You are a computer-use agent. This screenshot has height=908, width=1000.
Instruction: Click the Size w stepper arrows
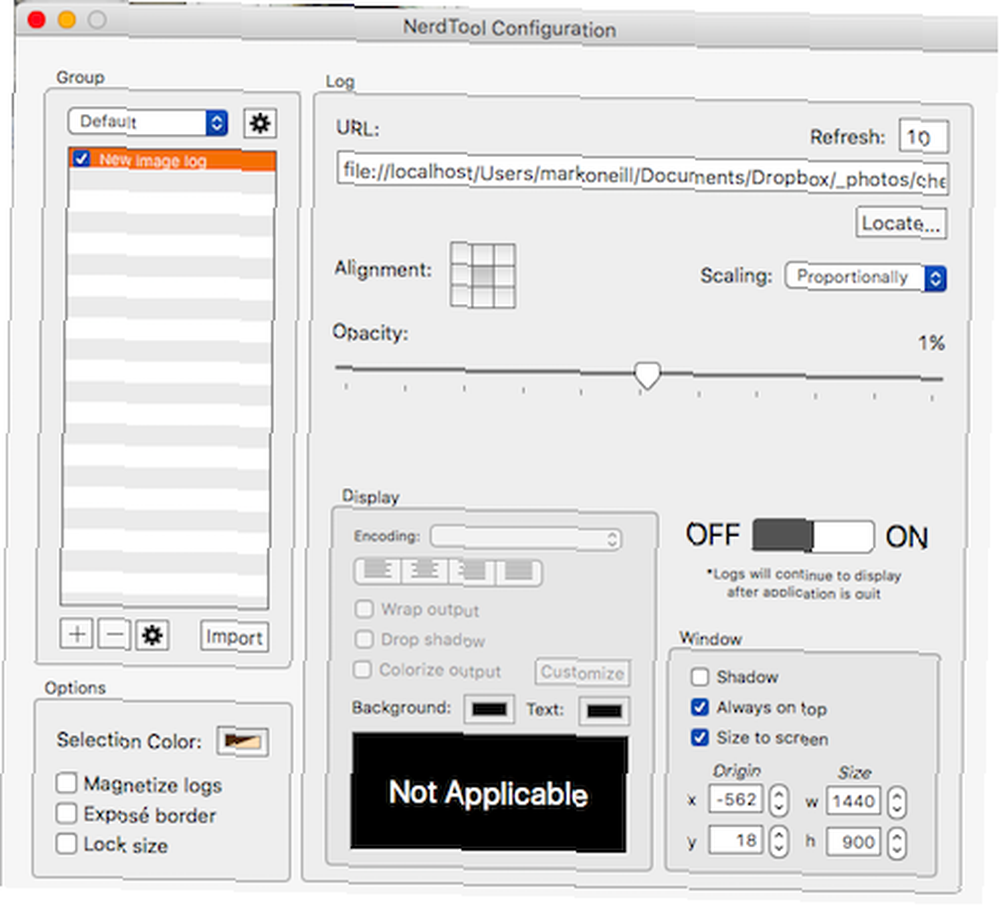click(897, 802)
